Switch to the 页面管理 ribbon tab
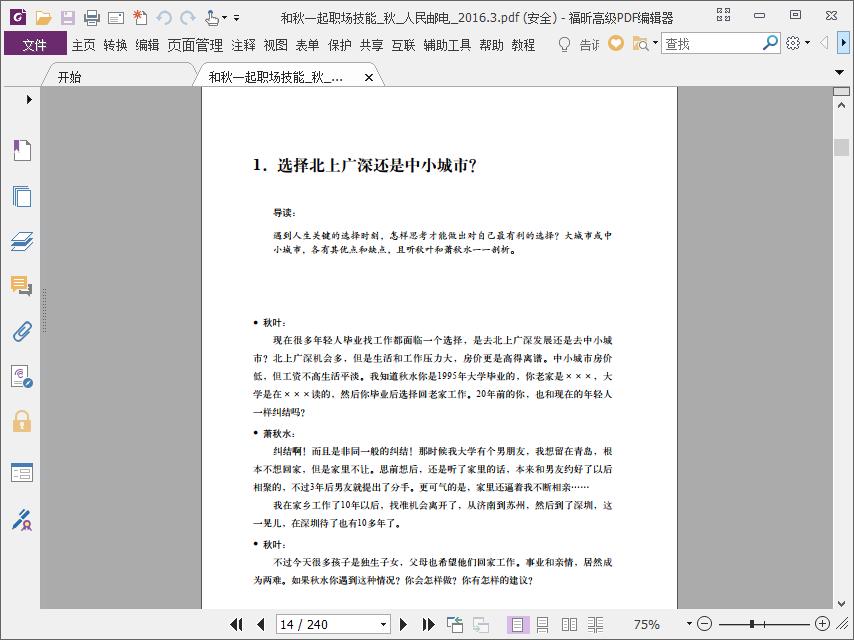Image resolution: width=854 pixels, height=640 pixels. (195, 45)
